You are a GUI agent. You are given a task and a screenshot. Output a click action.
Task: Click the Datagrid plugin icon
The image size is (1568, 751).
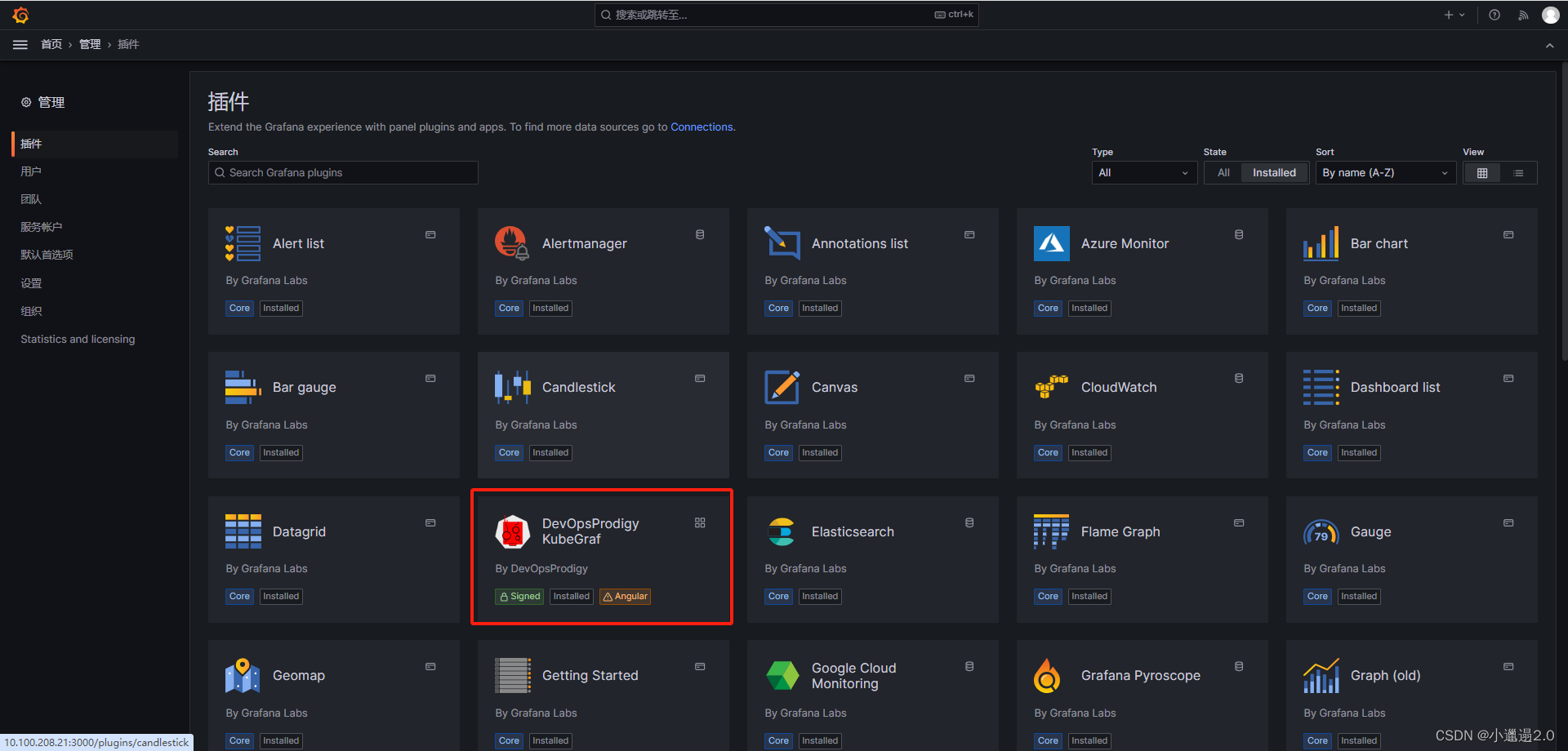click(x=243, y=531)
